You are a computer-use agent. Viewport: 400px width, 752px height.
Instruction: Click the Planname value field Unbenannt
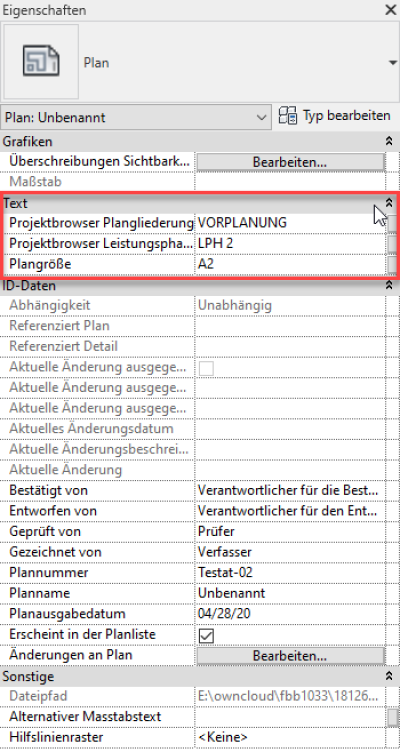[290, 593]
